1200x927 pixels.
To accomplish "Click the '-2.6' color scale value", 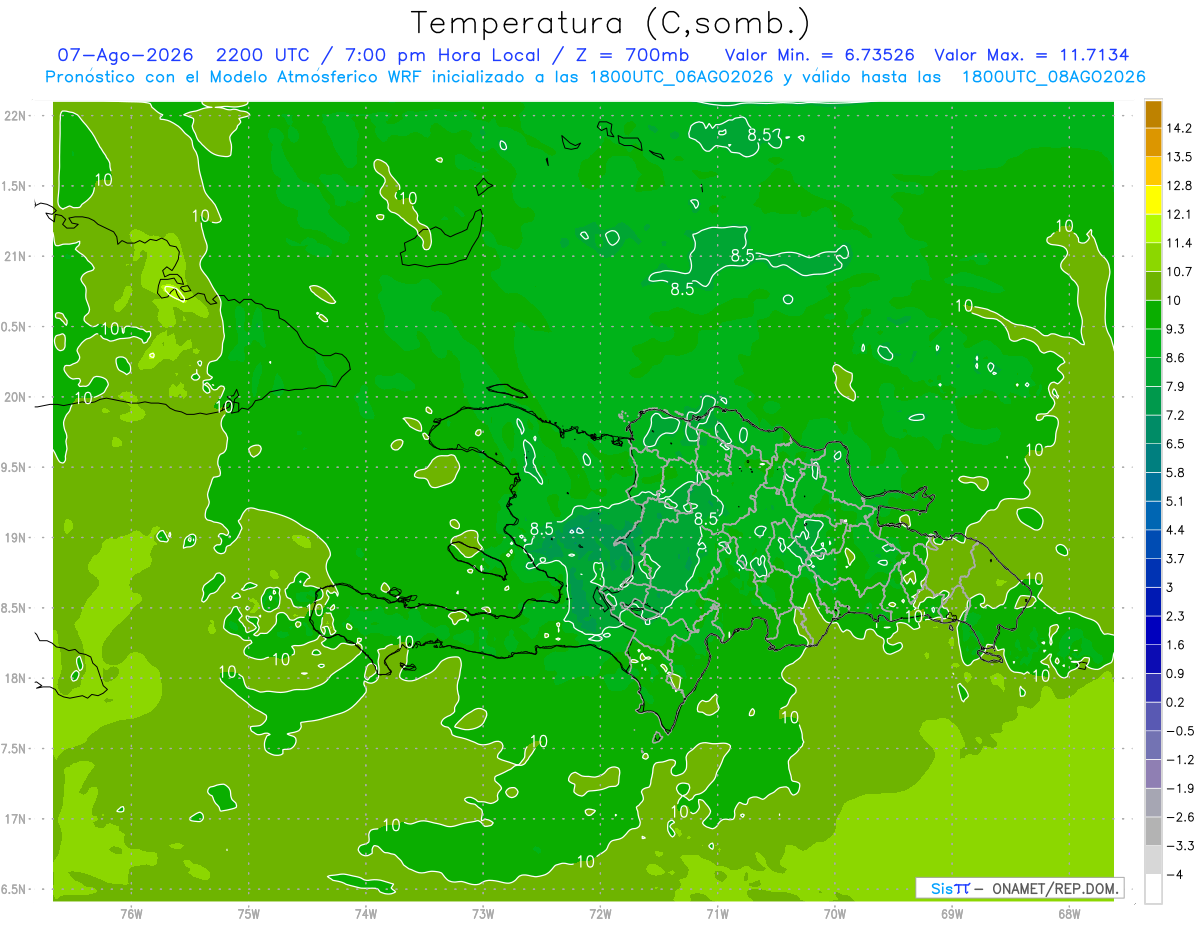I will [1178, 818].
